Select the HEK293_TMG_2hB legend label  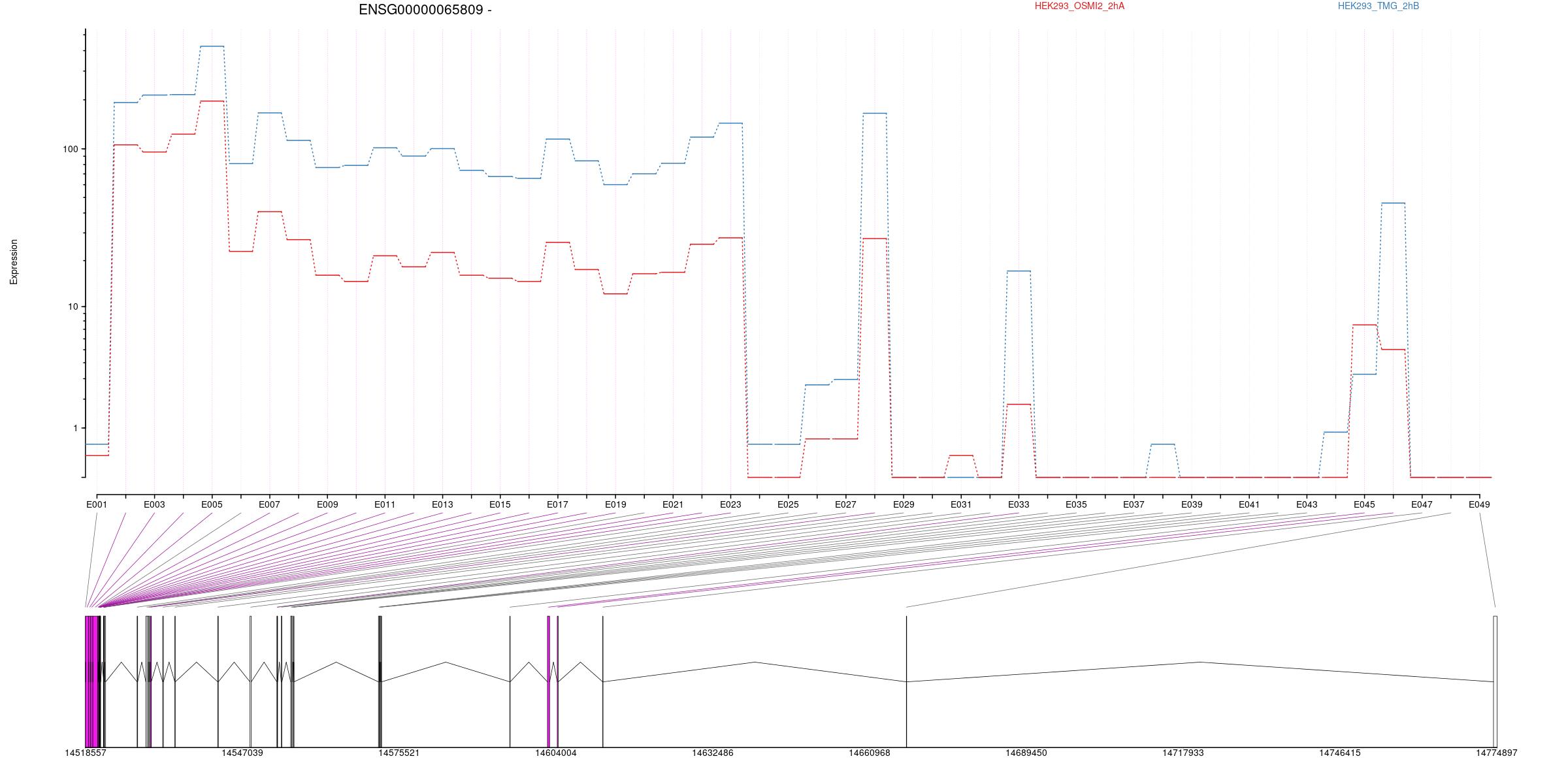1378,6
